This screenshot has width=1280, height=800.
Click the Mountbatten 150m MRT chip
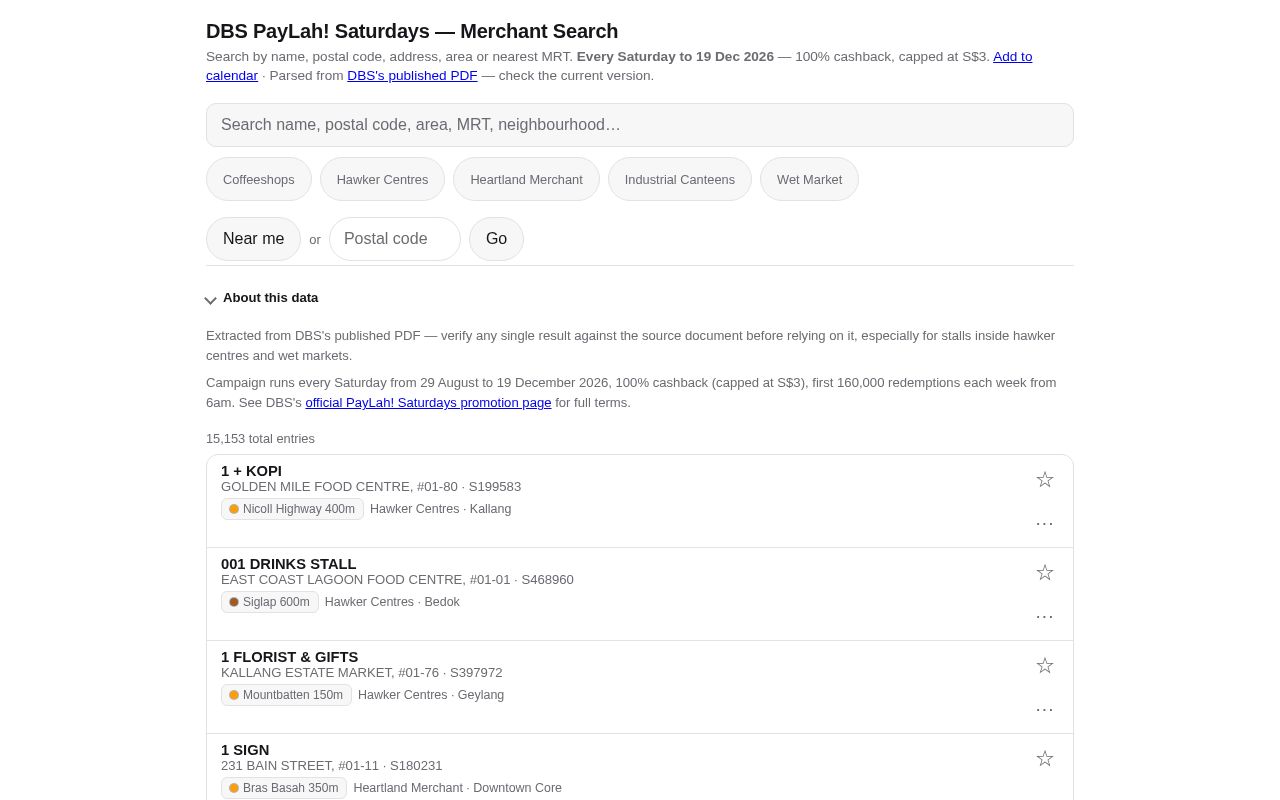[x=286, y=695]
